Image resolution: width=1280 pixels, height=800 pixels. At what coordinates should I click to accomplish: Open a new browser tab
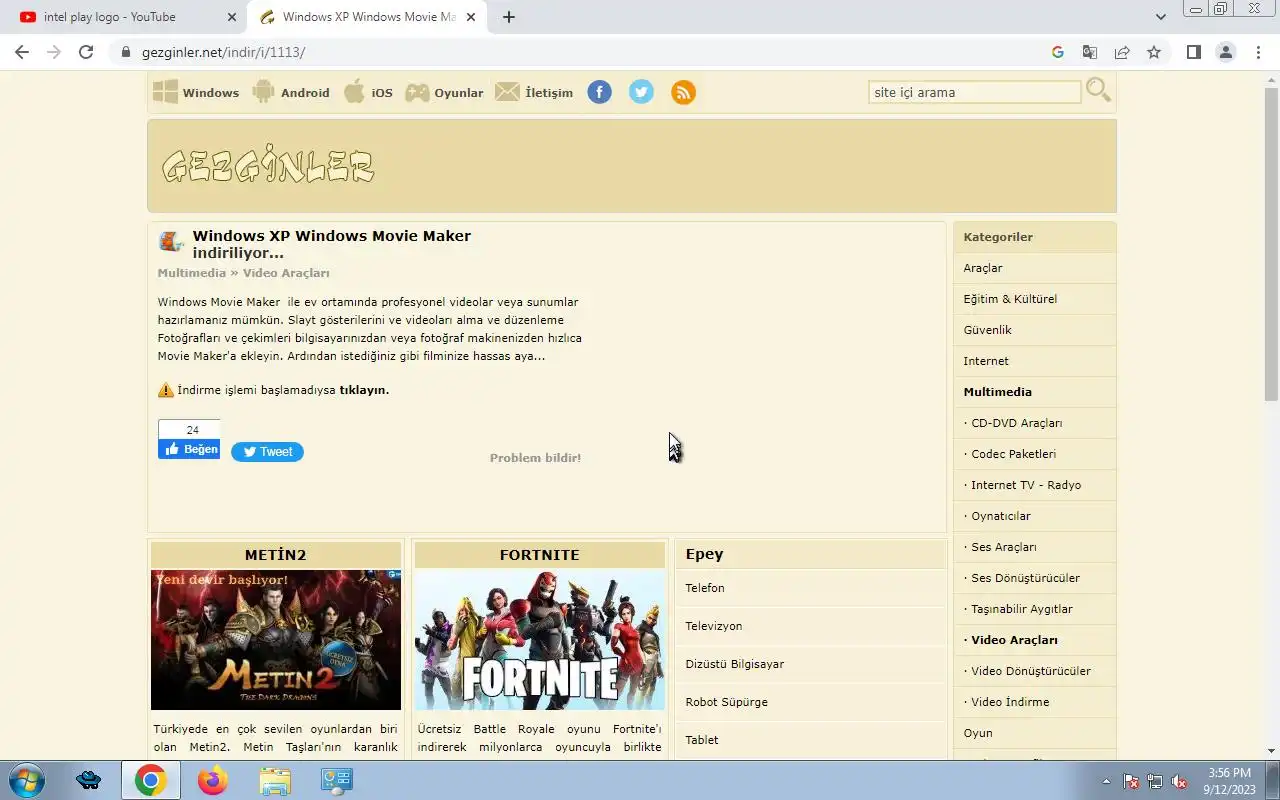click(508, 17)
